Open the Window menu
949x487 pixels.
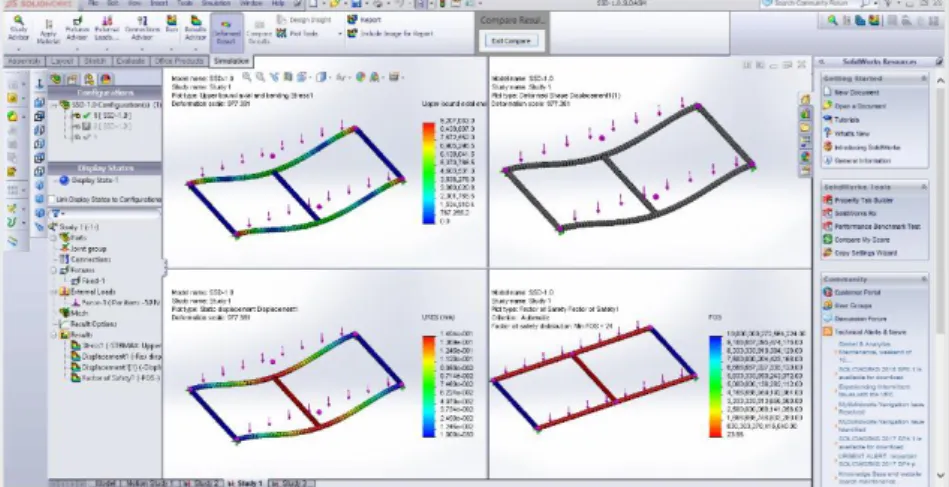coord(251,4)
